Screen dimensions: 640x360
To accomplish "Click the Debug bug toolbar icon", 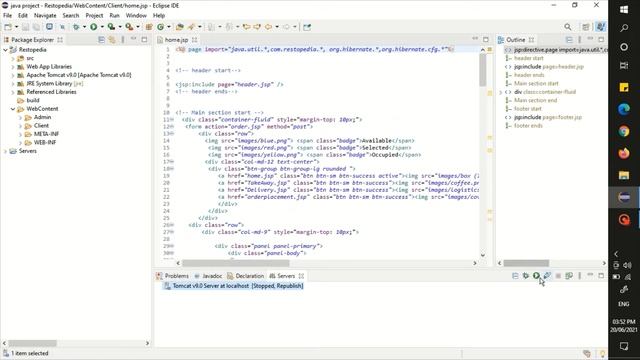I will (76, 27).
